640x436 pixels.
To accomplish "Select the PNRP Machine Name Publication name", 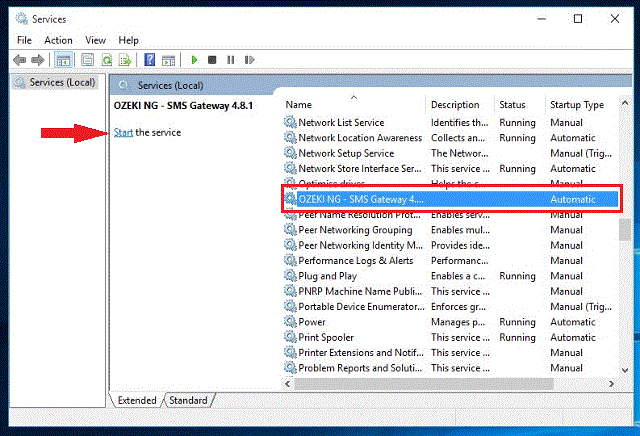I will (x=360, y=291).
